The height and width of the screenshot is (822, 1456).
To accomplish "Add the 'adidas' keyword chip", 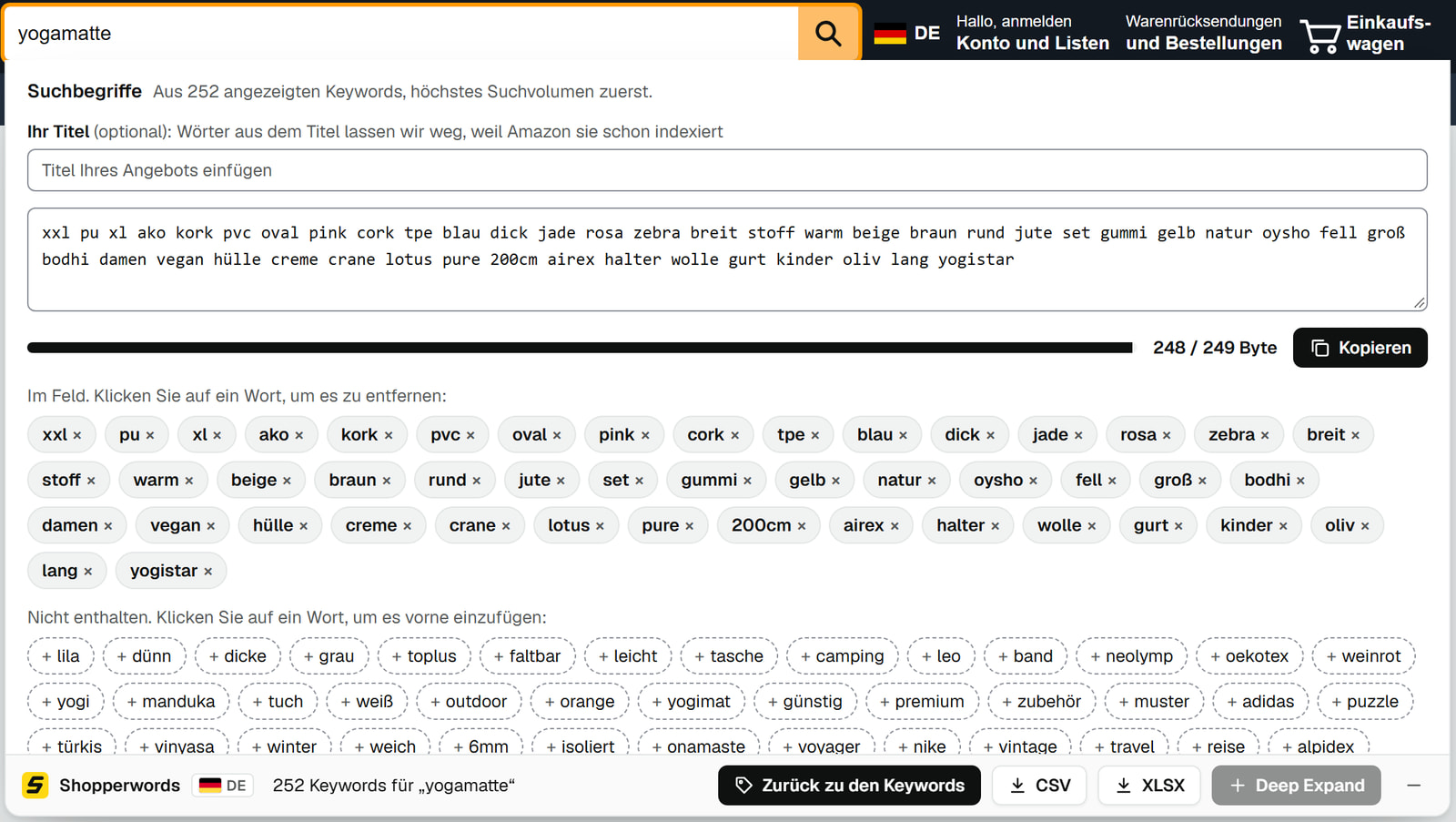I will (1260, 702).
